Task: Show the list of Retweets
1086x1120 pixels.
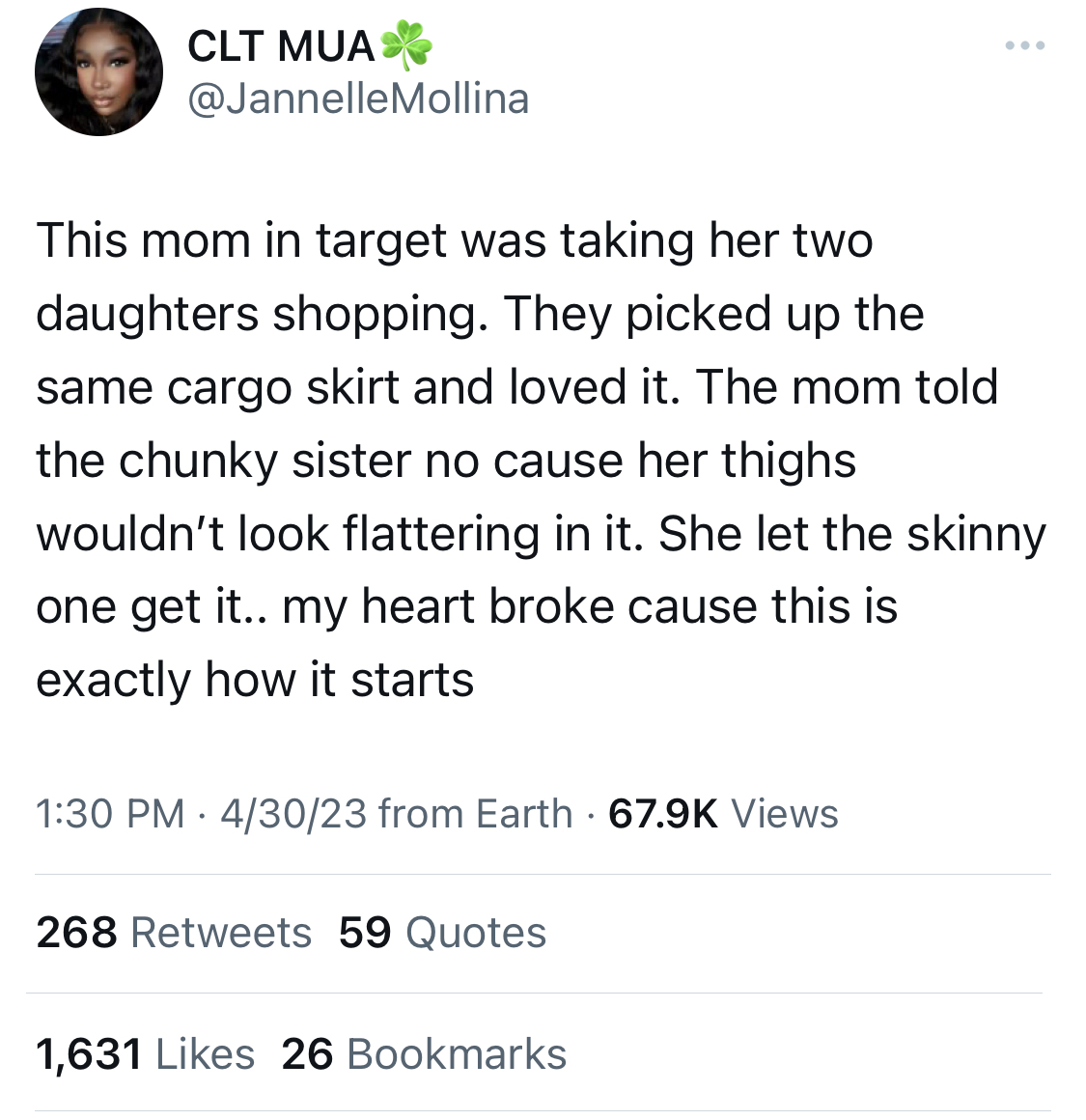Action: click(x=221, y=932)
